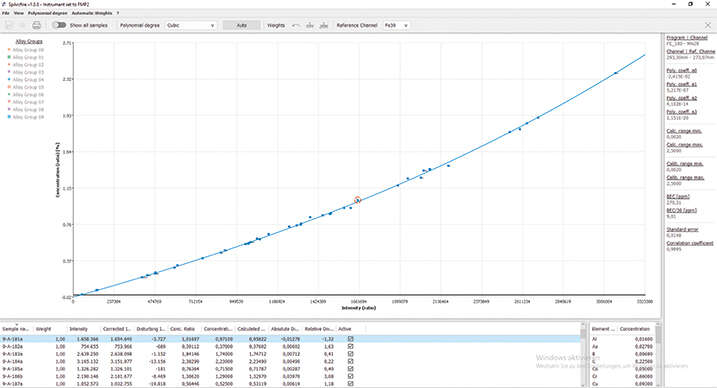Click the Auto button
Screen dimensions: 717x388
(241, 25)
